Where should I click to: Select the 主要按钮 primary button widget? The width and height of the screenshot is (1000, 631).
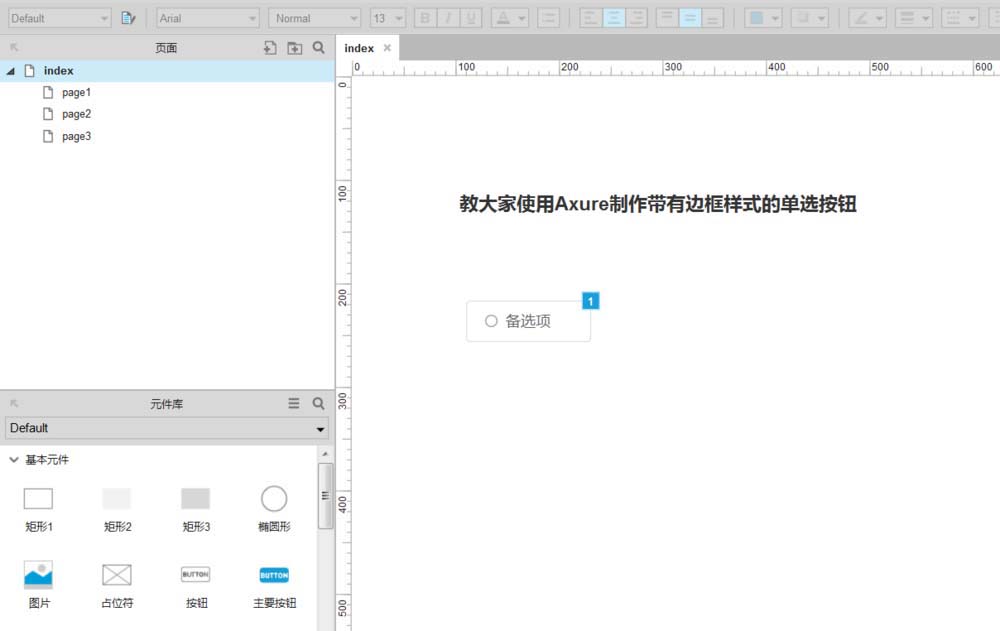[x=274, y=586]
